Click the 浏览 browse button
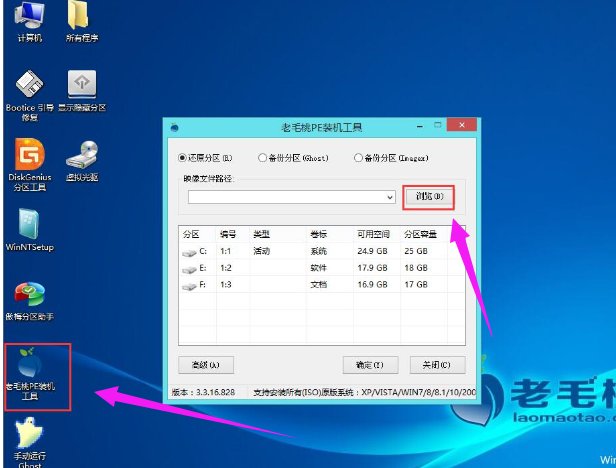Viewport: 616px width, 468px height. [428, 197]
